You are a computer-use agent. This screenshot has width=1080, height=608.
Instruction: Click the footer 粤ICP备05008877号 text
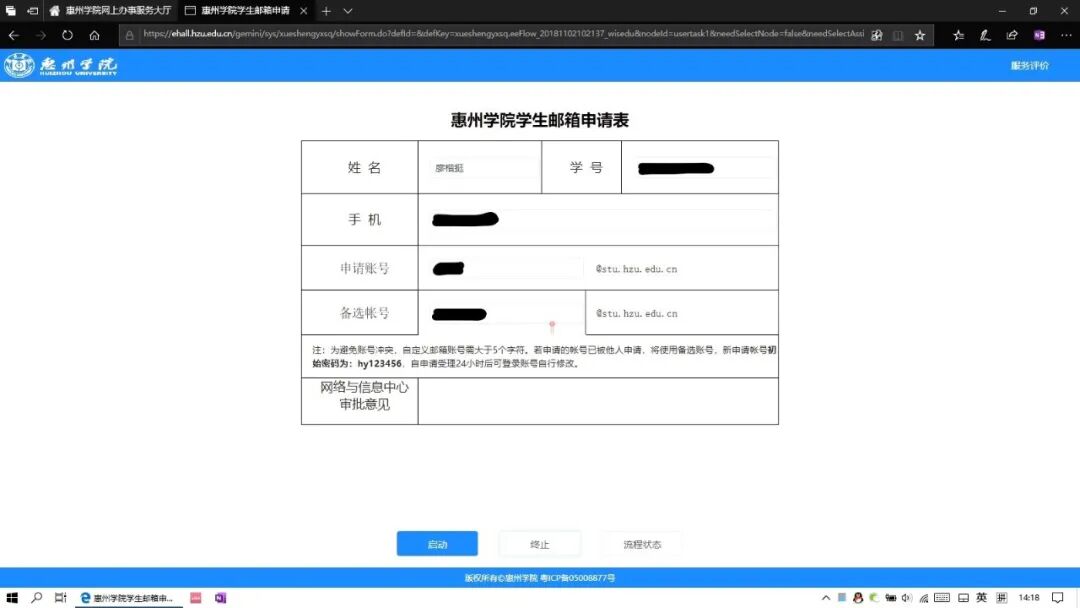pos(577,578)
